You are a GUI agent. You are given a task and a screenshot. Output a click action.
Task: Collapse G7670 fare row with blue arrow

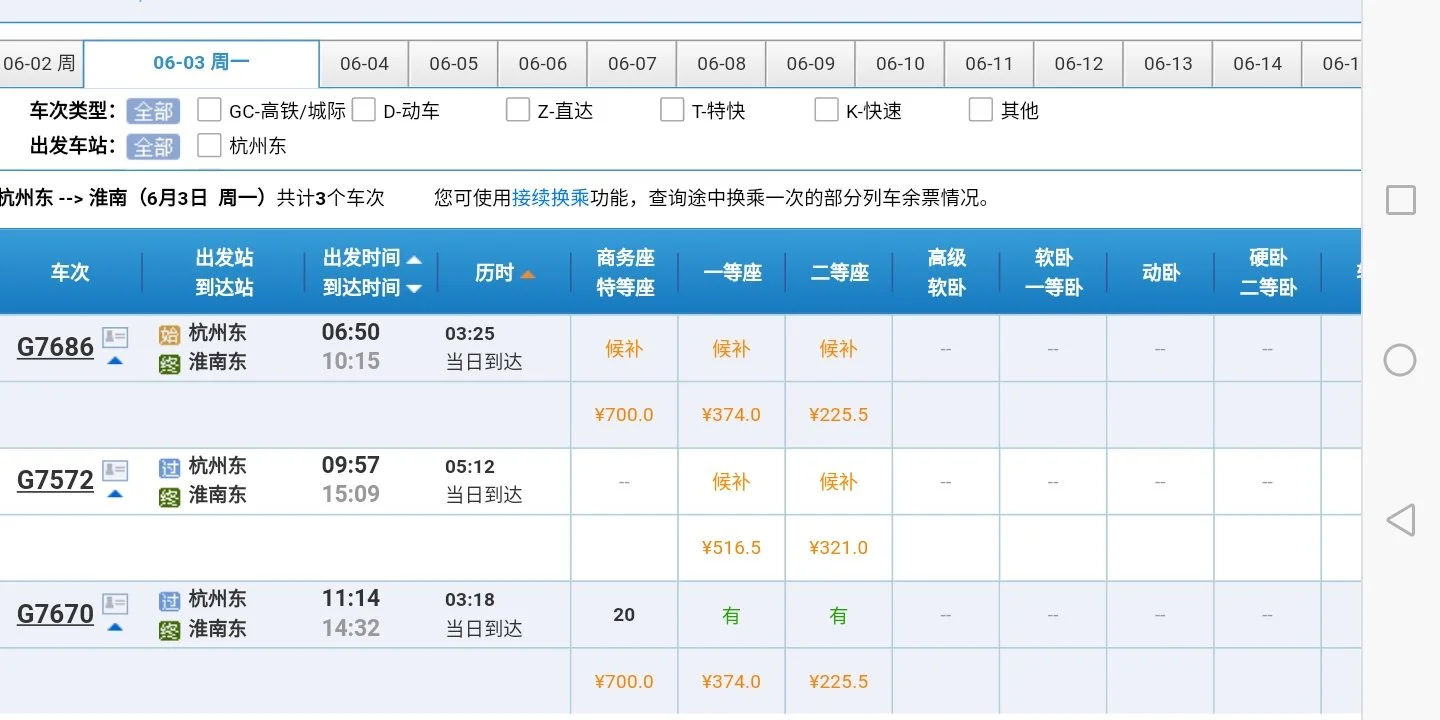pyautogui.click(x=115, y=625)
